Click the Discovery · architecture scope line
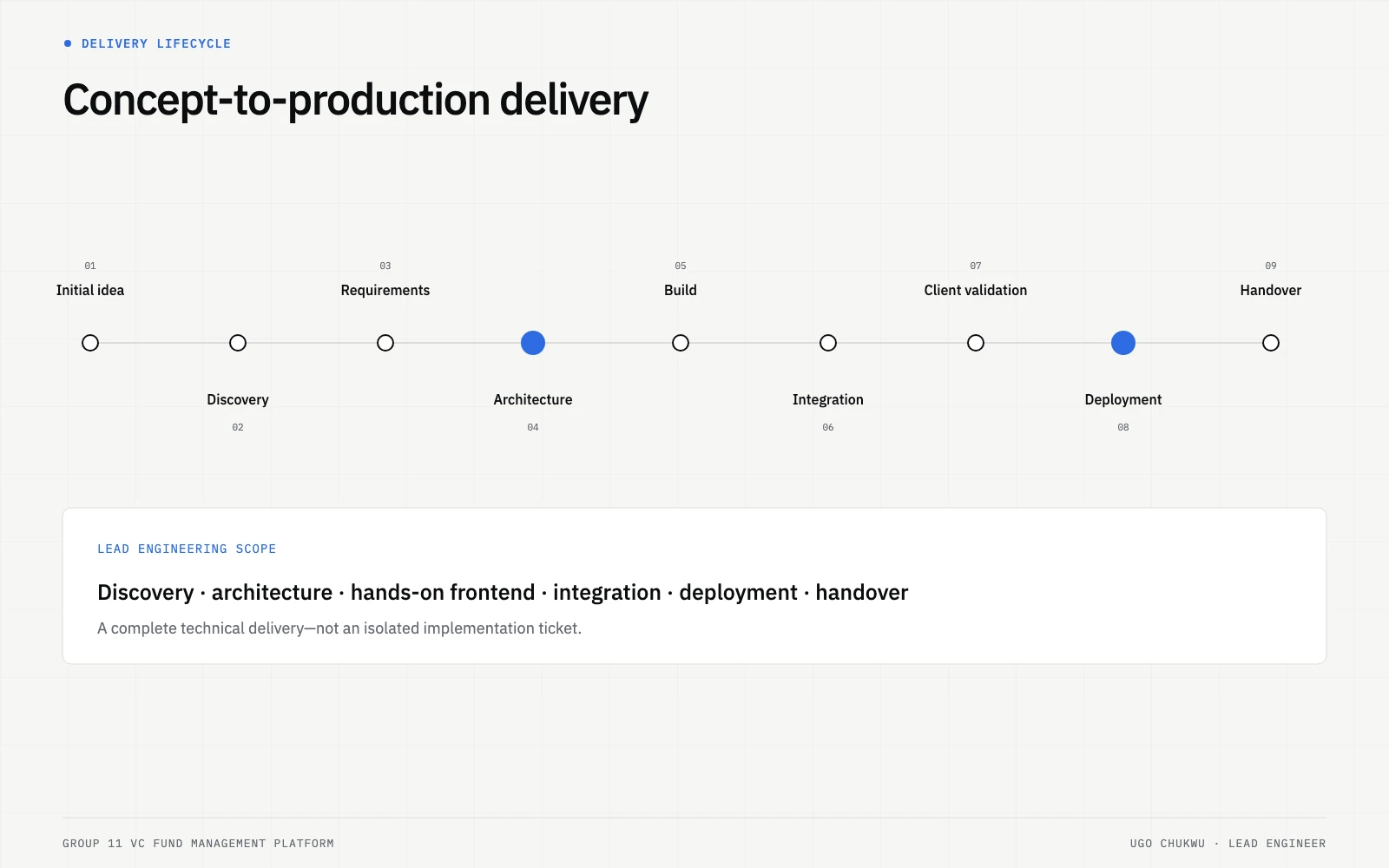This screenshot has width=1389, height=868. pos(503,592)
